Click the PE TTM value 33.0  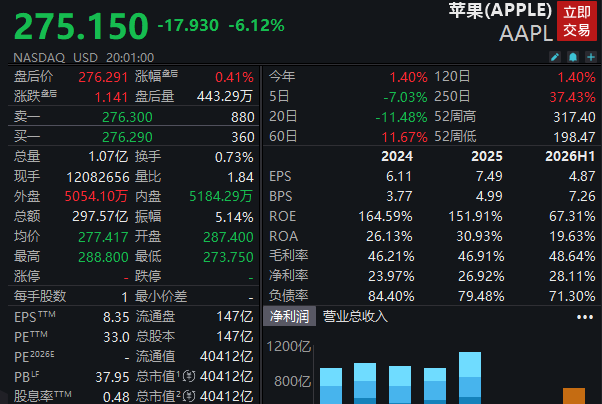click(116, 338)
